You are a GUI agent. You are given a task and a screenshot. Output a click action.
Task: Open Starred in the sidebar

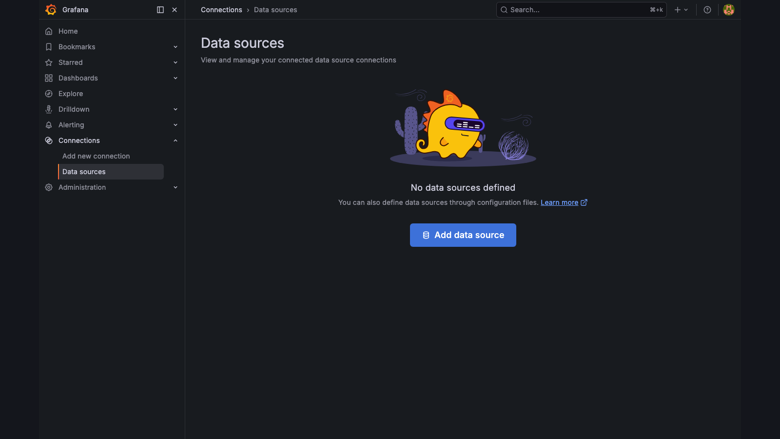coord(71,62)
